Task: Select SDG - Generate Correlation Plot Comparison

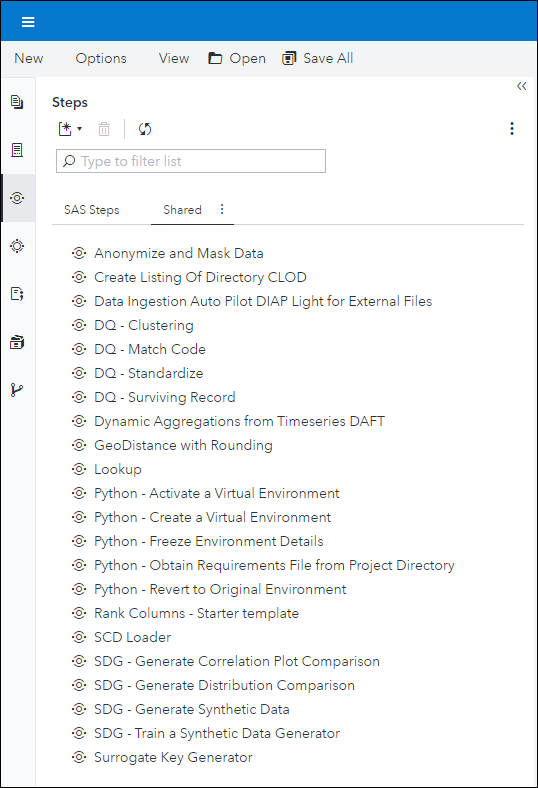Action: click(x=237, y=661)
